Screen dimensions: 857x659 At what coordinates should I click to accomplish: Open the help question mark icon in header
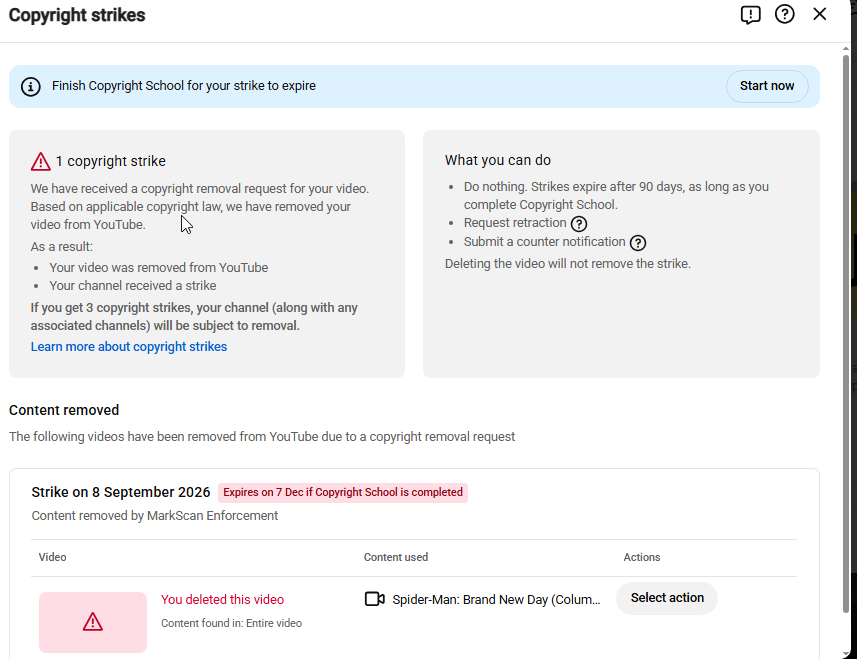tap(785, 14)
